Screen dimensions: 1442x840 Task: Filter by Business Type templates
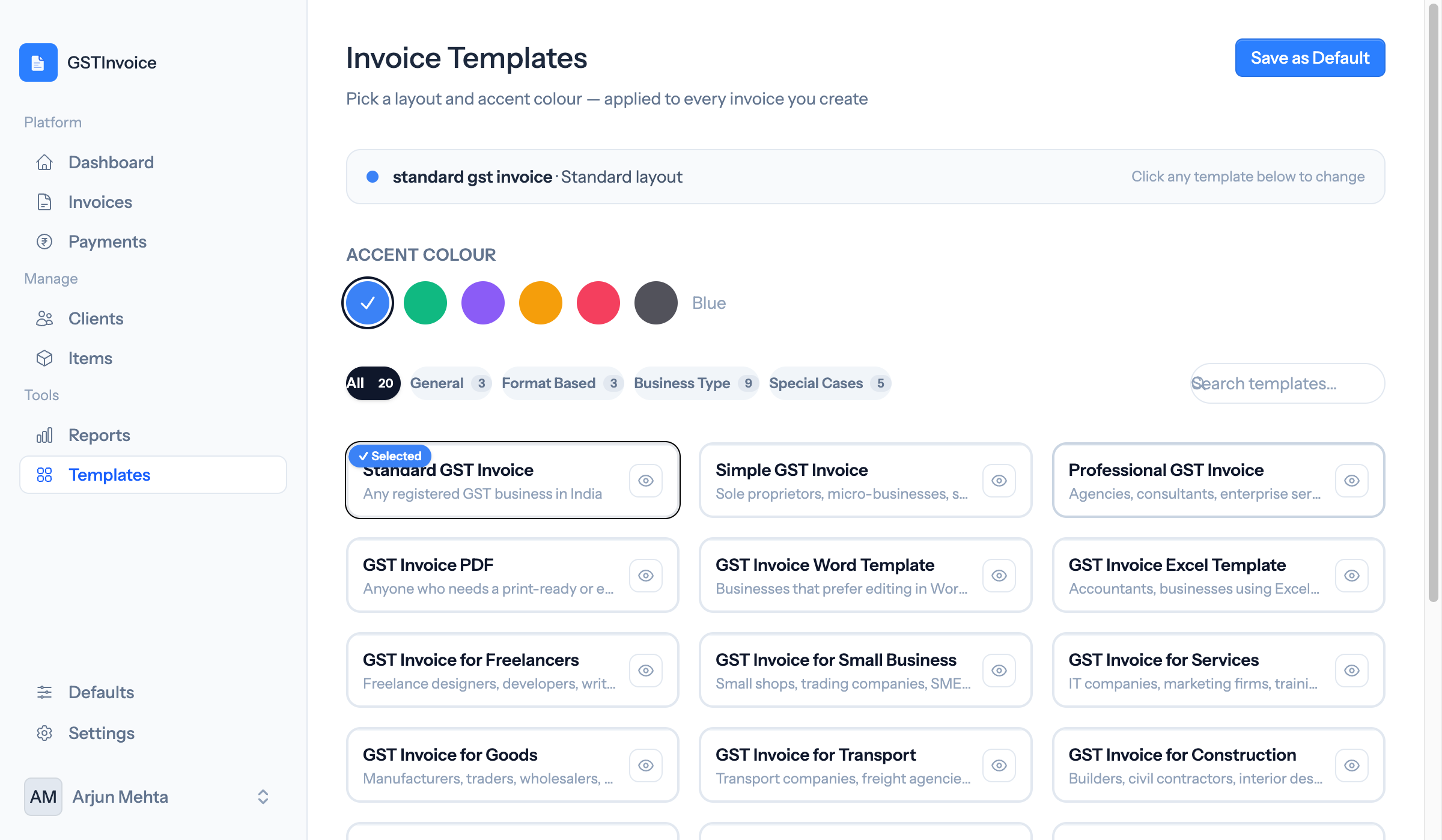(x=696, y=383)
